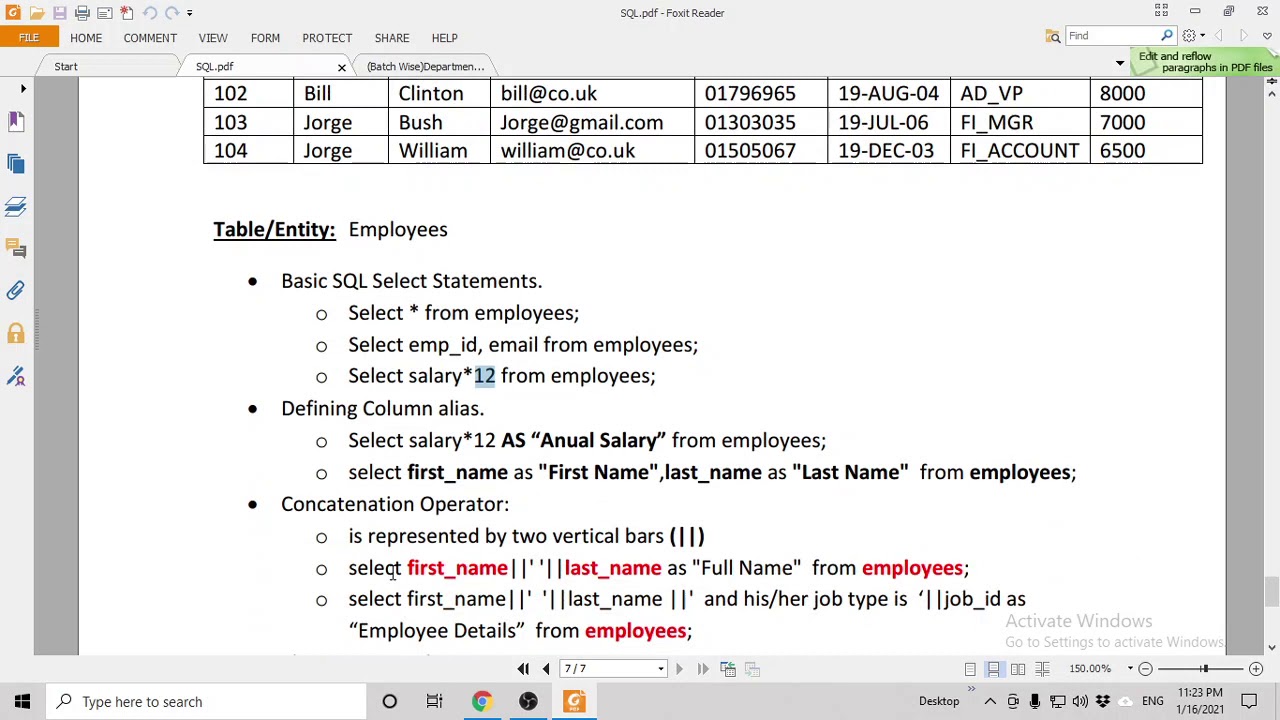Go to the previous page
The height and width of the screenshot is (720, 1280).
pos(545,669)
